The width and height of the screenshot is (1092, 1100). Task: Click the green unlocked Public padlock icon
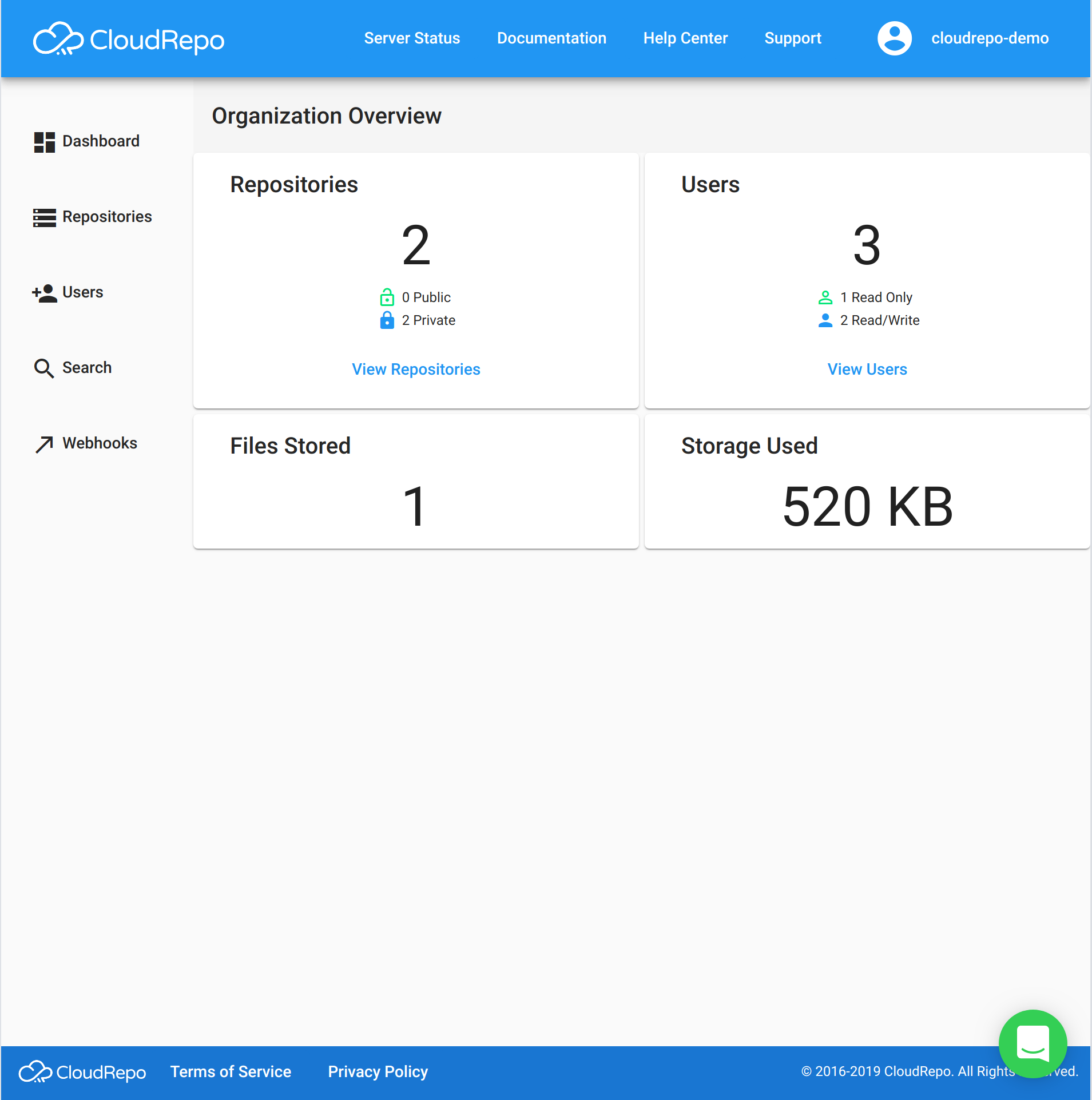[387, 297]
